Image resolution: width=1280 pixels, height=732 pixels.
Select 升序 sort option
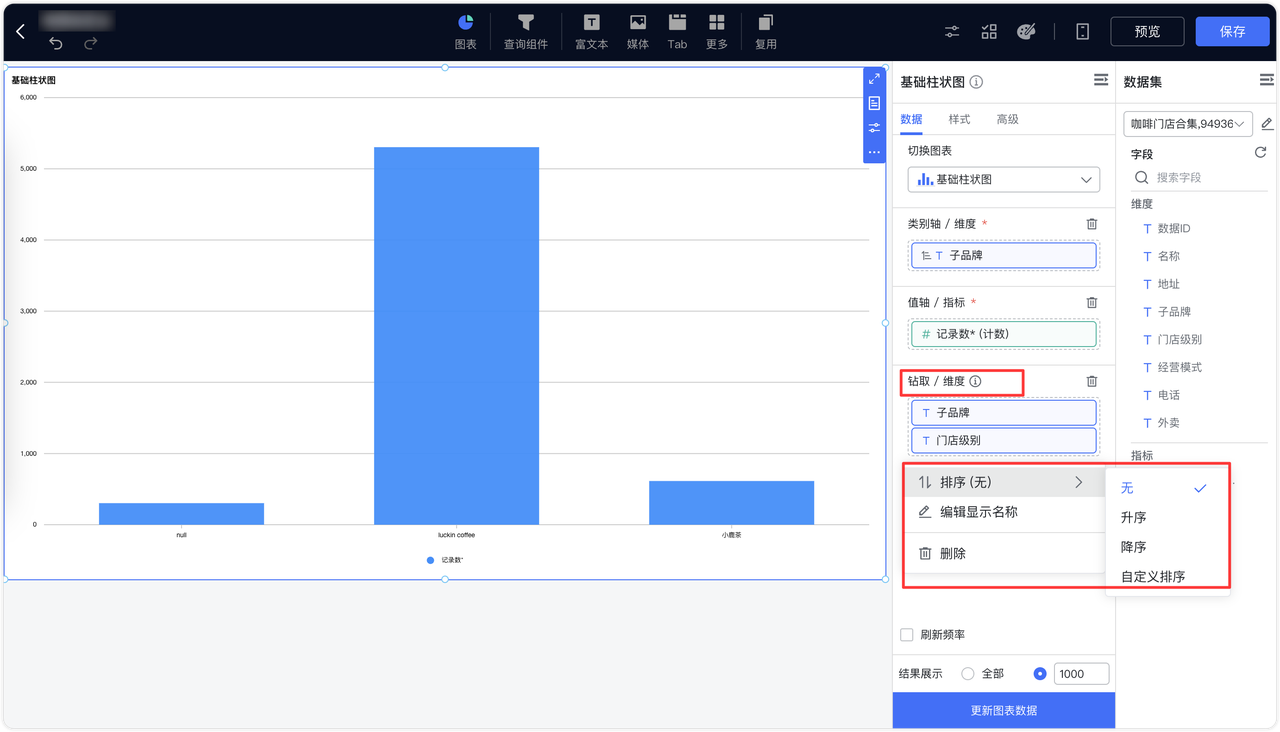pos(1167,518)
